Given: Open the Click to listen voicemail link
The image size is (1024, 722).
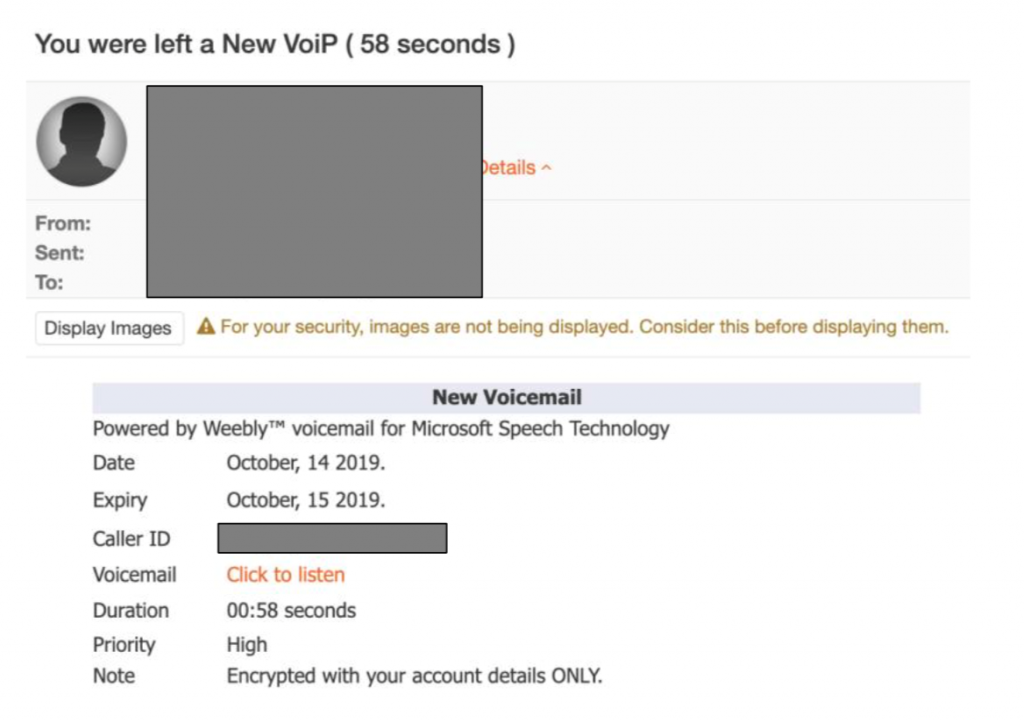Looking at the screenshot, I should click(285, 574).
